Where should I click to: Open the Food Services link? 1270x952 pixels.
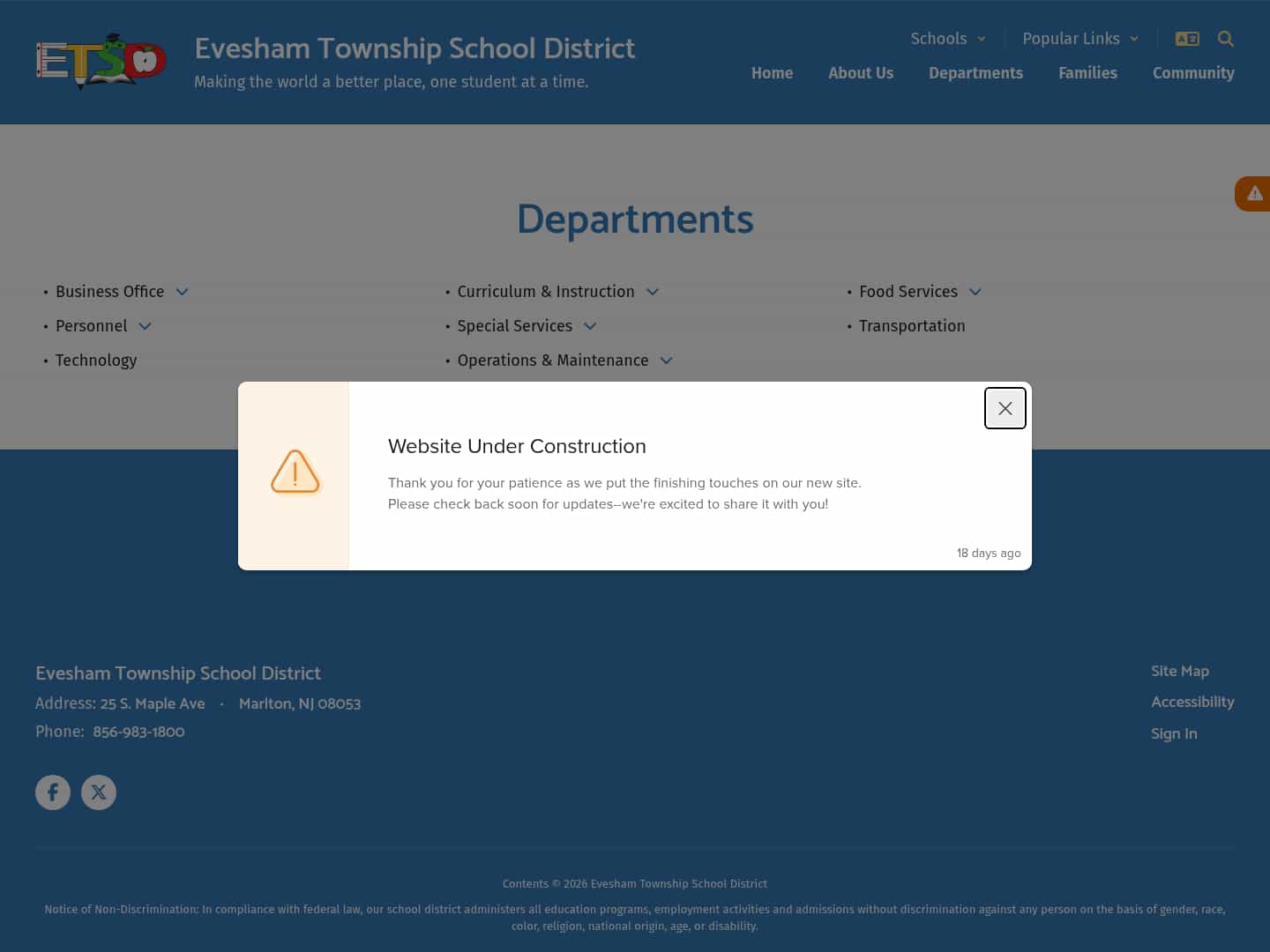pos(908,292)
